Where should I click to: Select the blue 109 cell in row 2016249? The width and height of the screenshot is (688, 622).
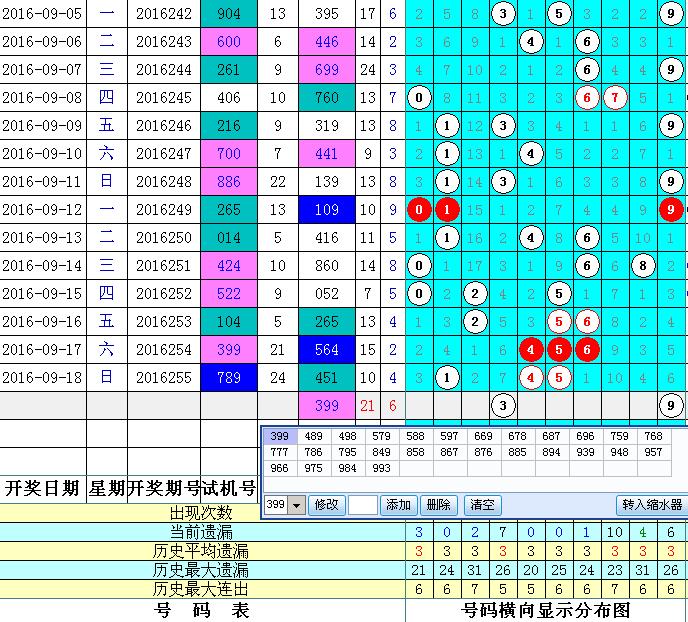326,210
